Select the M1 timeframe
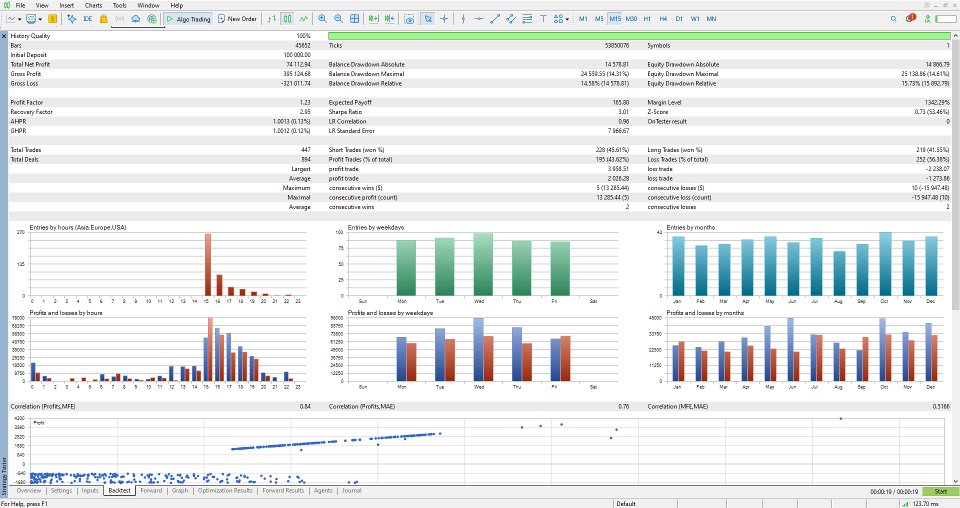The image size is (960, 508). tap(583, 19)
